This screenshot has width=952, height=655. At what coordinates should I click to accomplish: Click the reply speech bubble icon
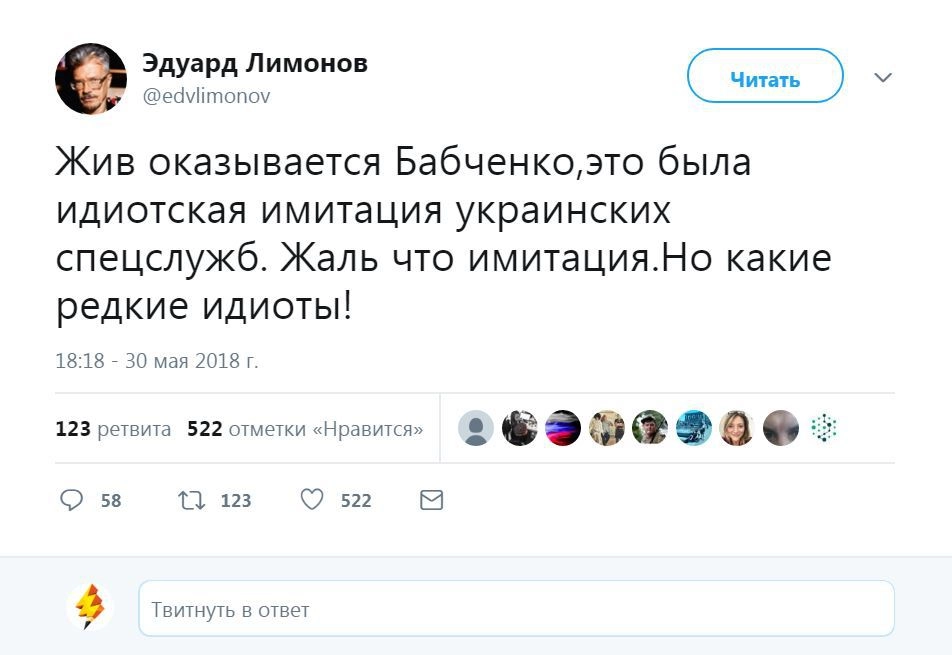72,500
